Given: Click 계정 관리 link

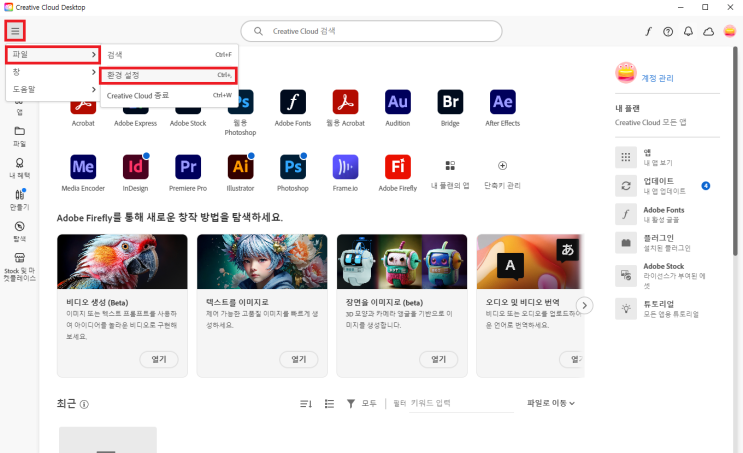Looking at the screenshot, I should pos(657,78).
